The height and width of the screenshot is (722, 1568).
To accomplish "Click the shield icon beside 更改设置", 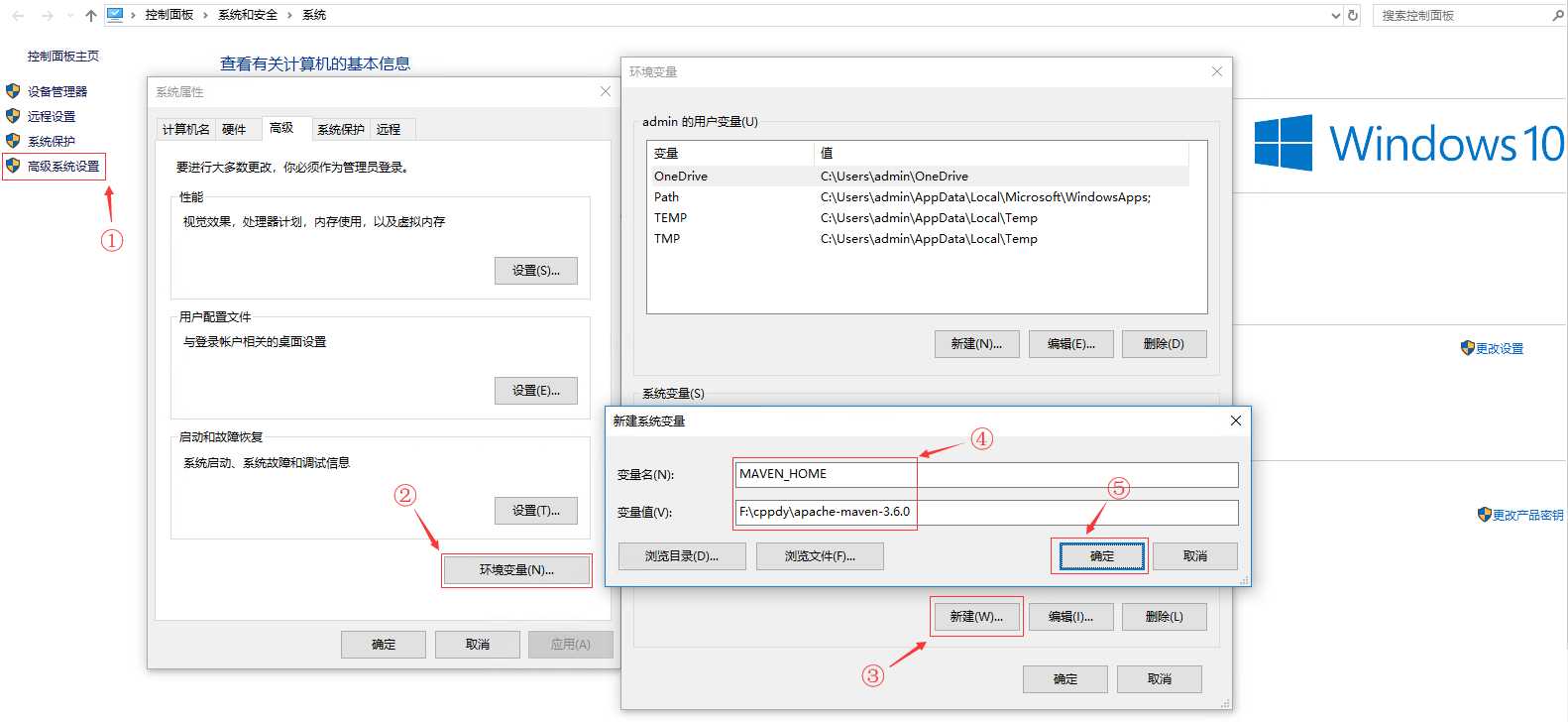I will tap(1468, 348).
